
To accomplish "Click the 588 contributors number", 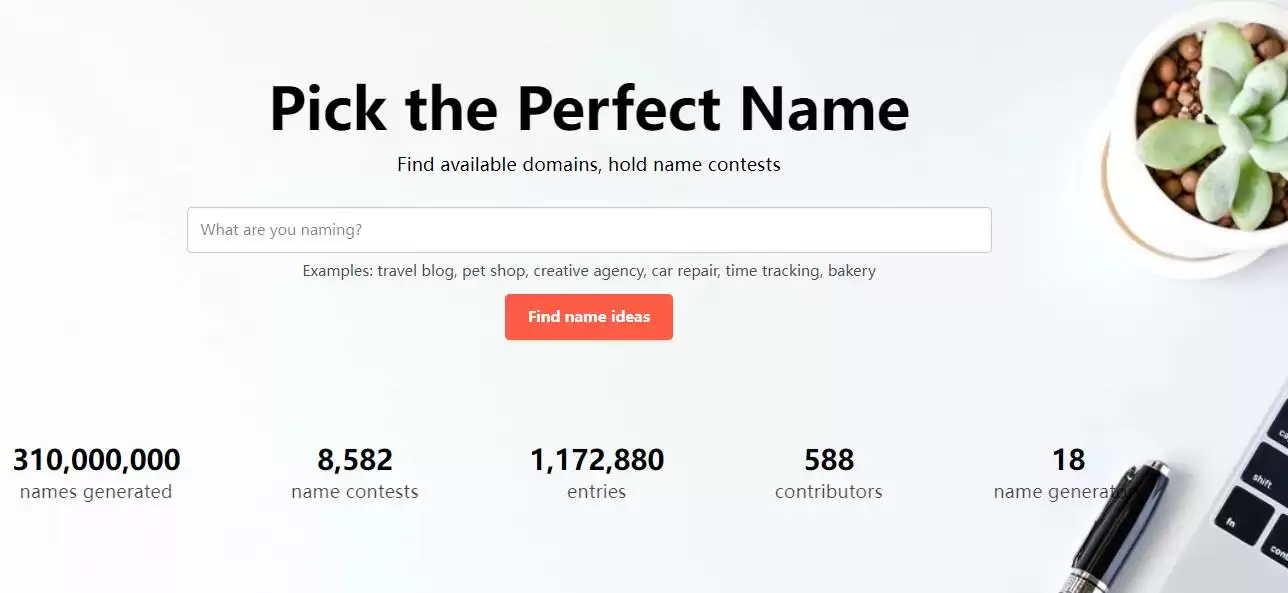I will pos(829,460).
